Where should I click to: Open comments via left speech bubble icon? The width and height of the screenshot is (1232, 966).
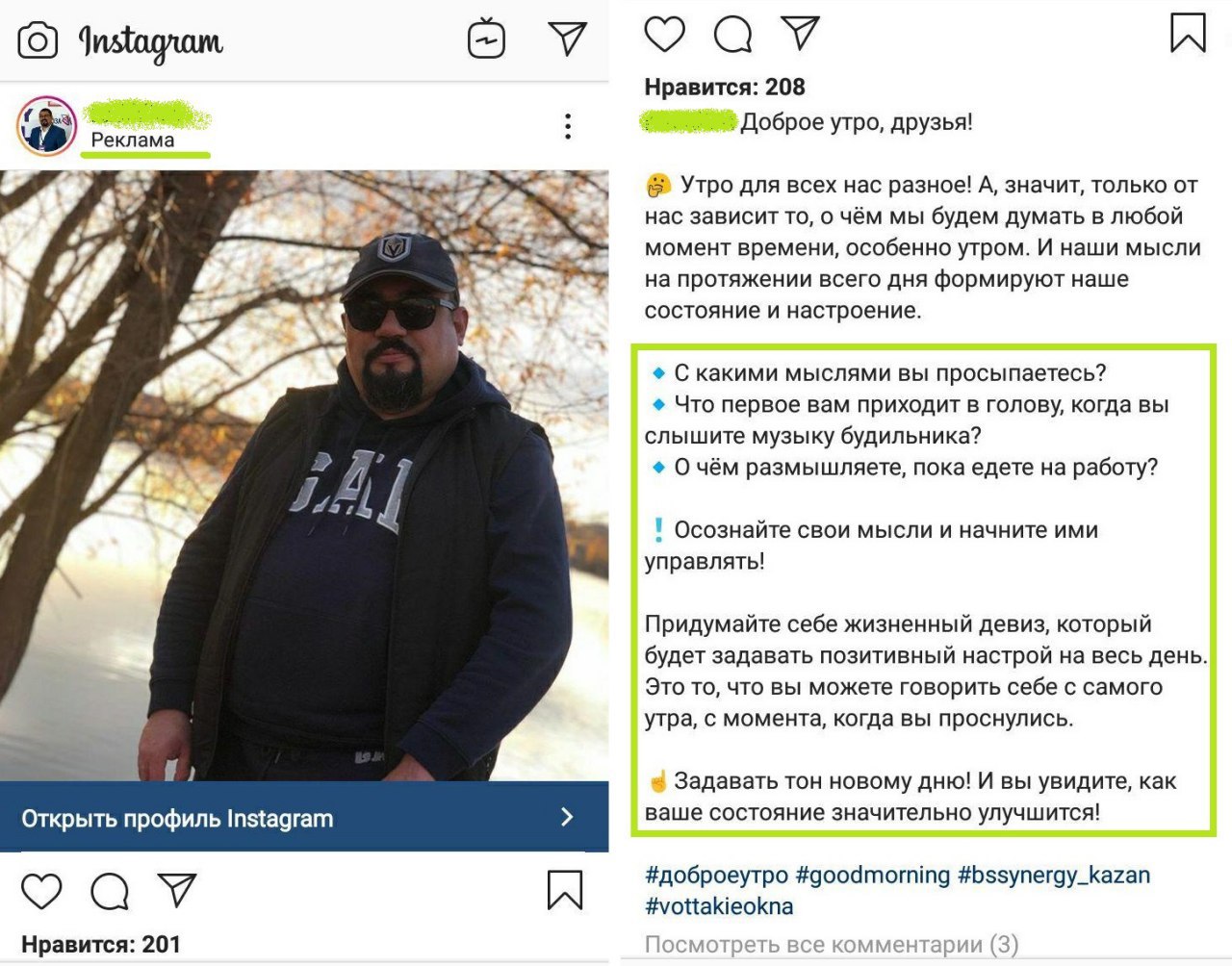110,891
